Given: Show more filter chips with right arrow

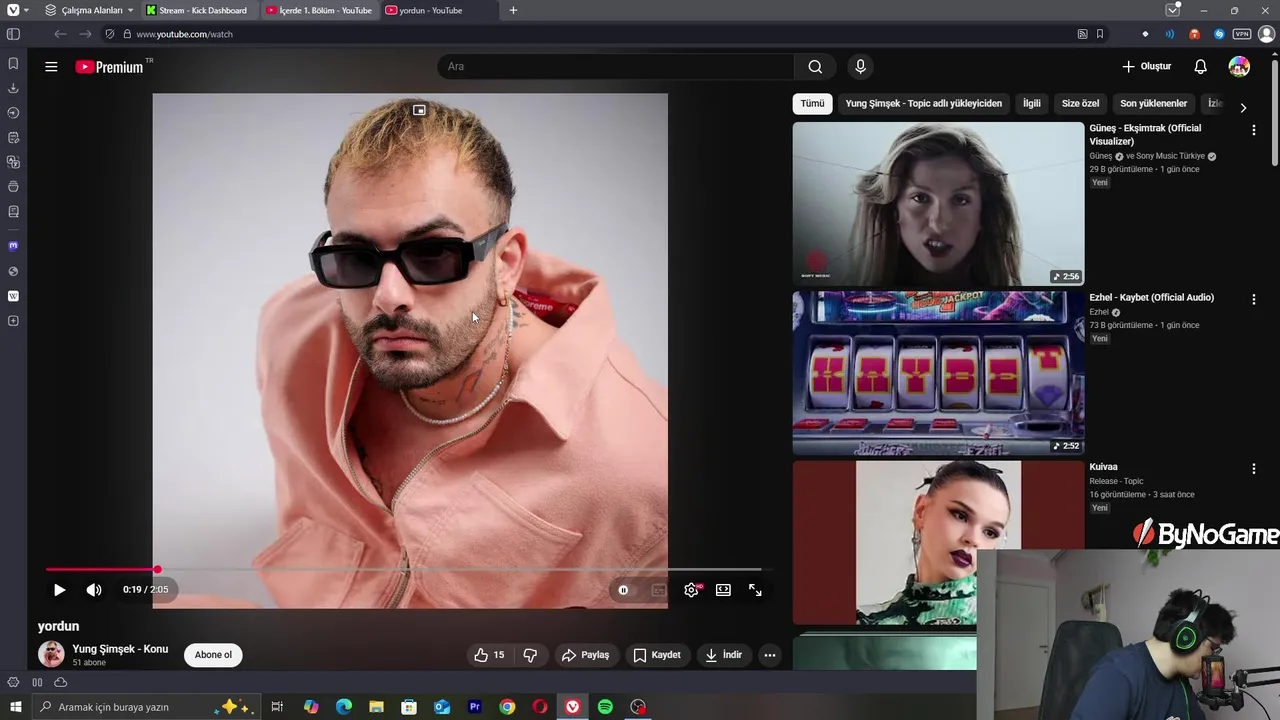Looking at the screenshot, I should pyautogui.click(x=1243, y=107).
